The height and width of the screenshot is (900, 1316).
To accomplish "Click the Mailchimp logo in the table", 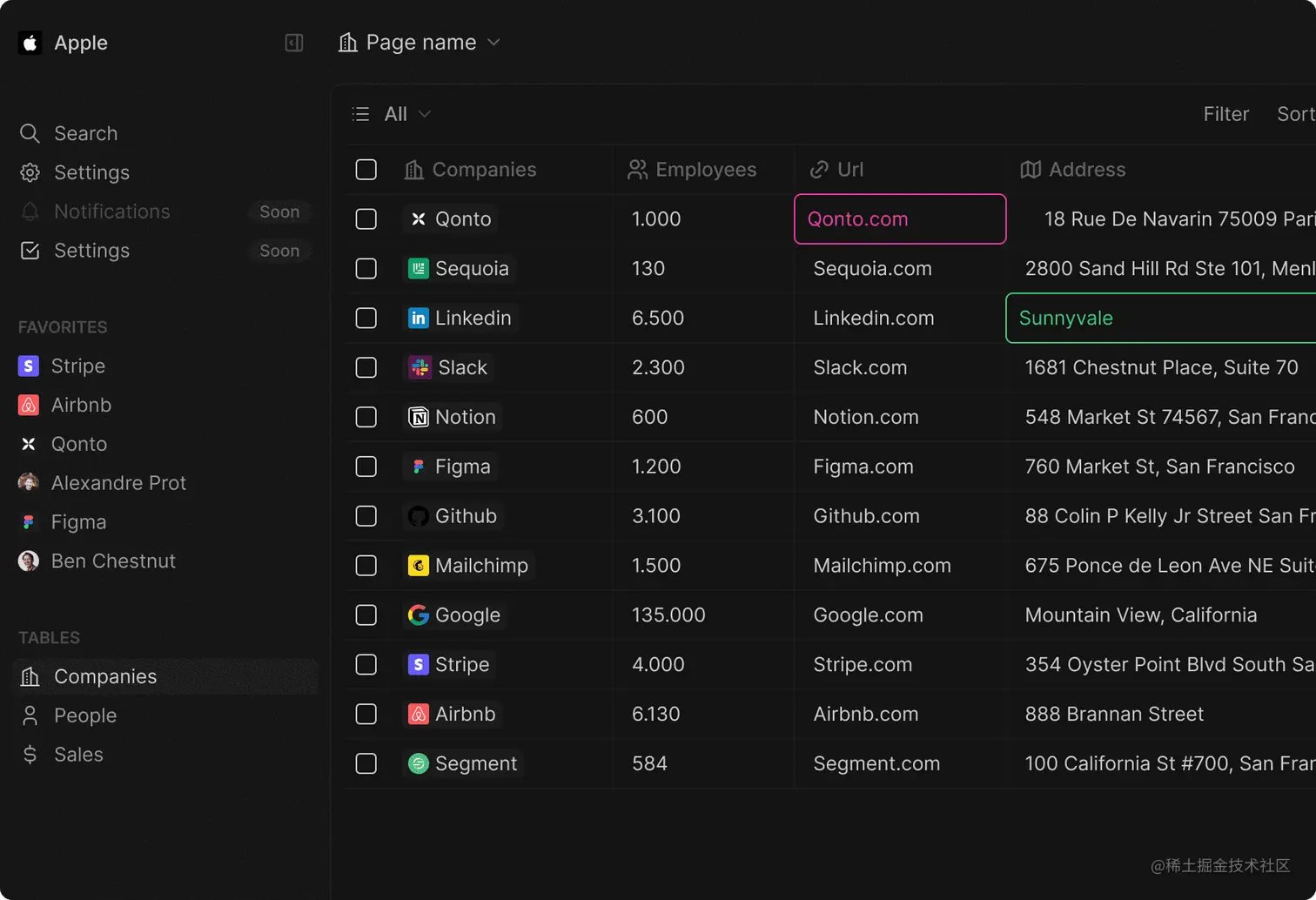I will point(419,566).
